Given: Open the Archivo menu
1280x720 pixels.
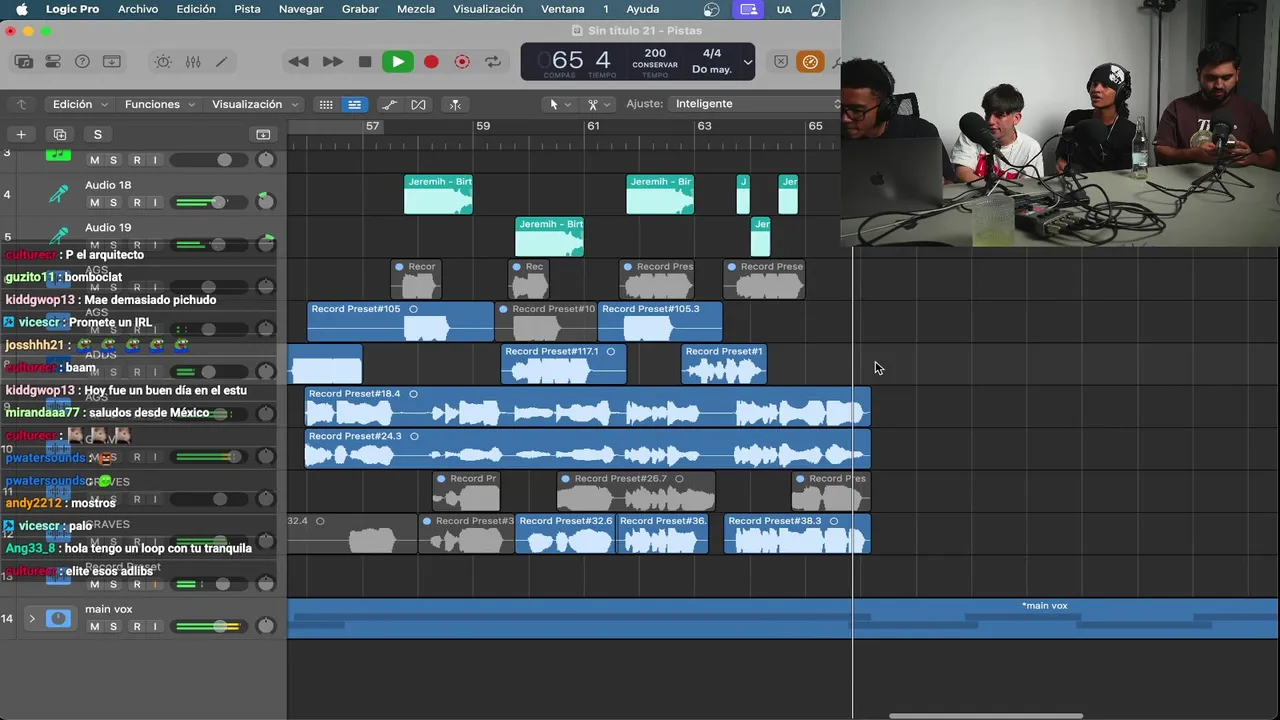Looking at the screenshot, I should tap(138, 9).
